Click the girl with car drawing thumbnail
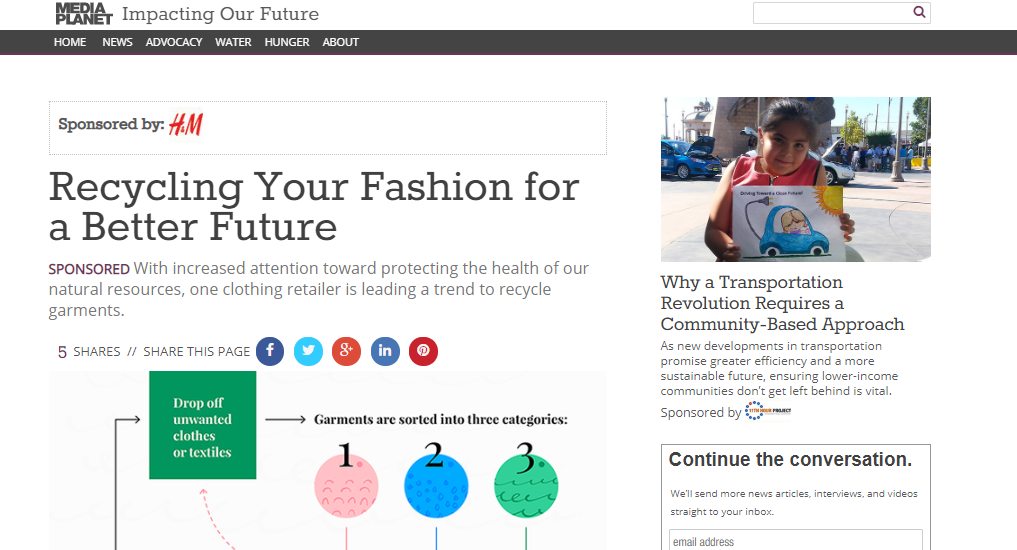Image resolution: width=1017 pixels, height=550 pixels. tap(795, 179)
